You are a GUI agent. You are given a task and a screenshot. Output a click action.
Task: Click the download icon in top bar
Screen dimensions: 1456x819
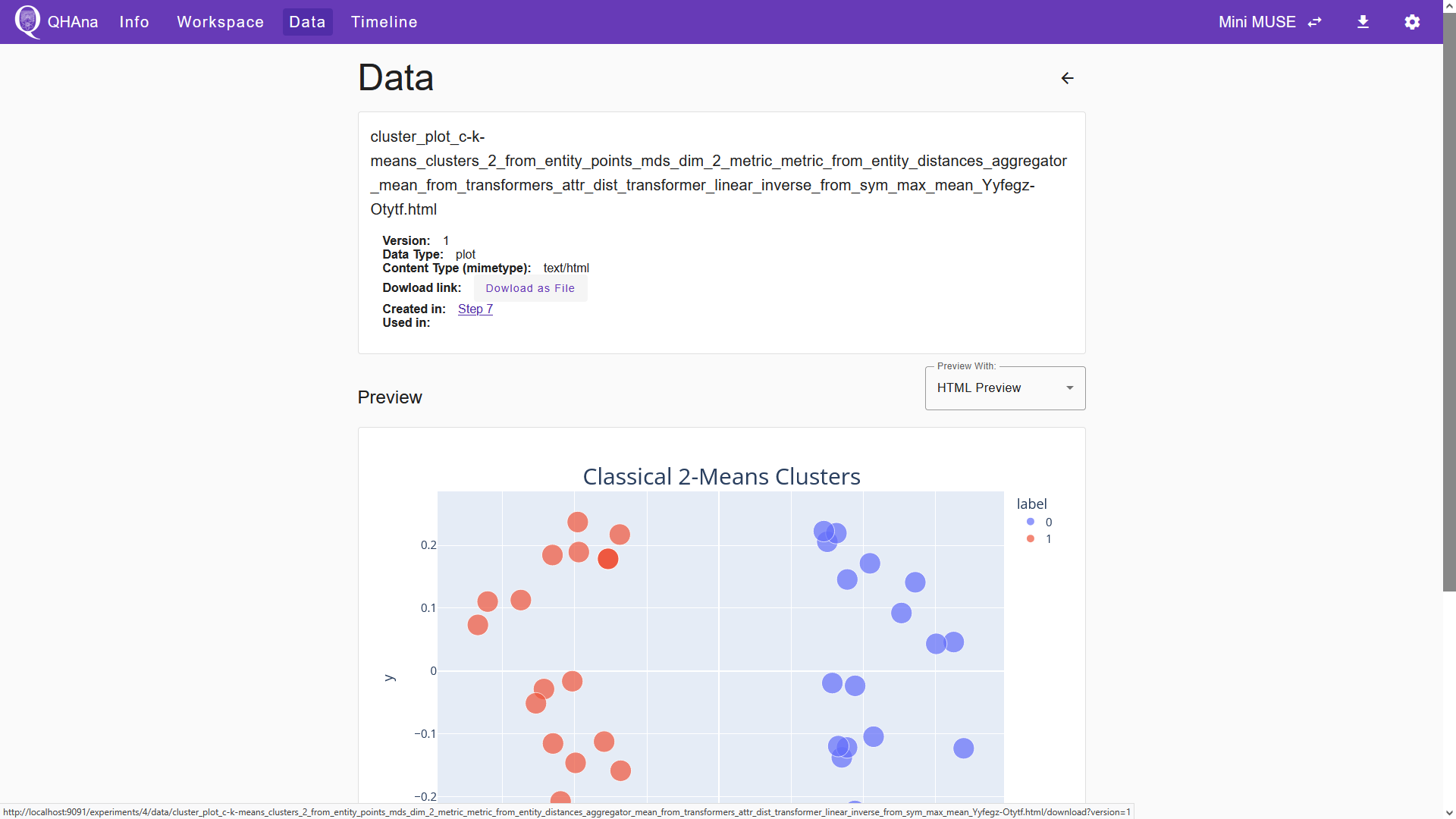point(1363,22)
